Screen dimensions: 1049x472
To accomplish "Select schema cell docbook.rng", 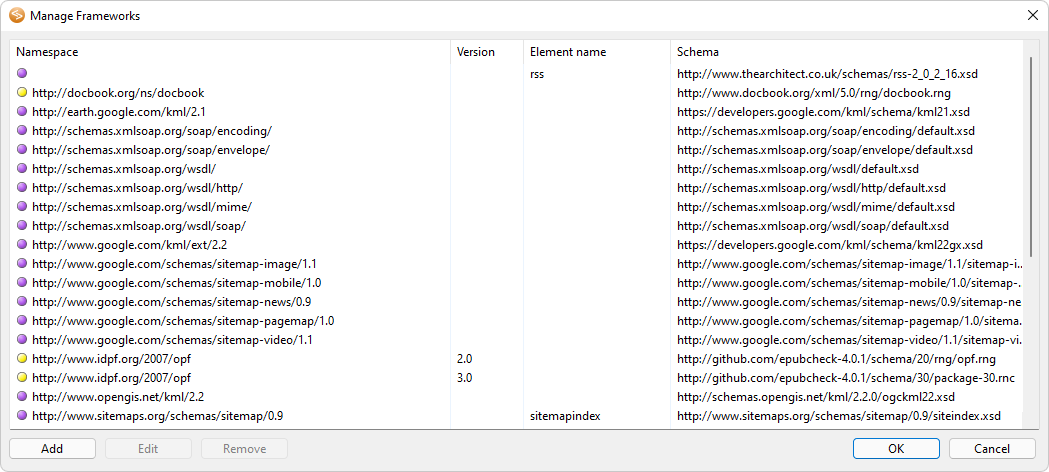I will [x=814, y=93].
